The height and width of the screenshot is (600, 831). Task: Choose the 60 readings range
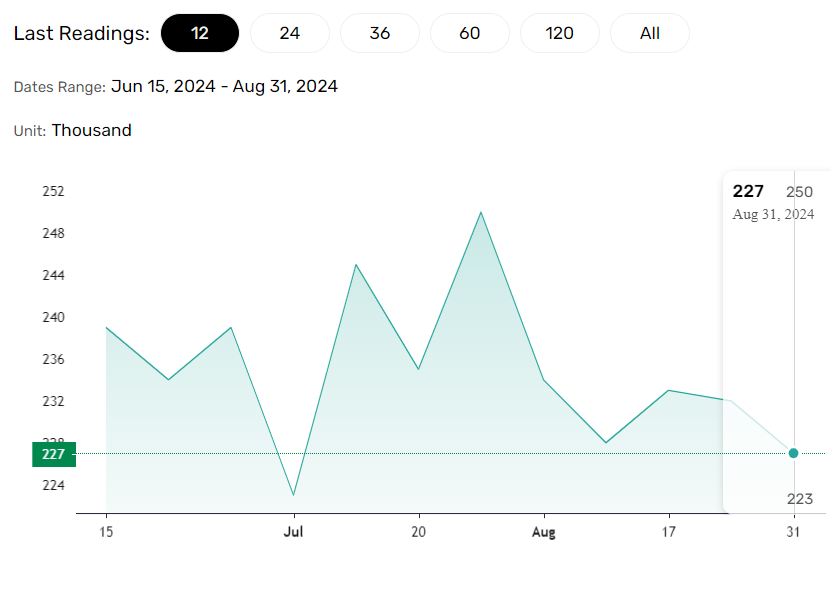click(x=470, y=33)
